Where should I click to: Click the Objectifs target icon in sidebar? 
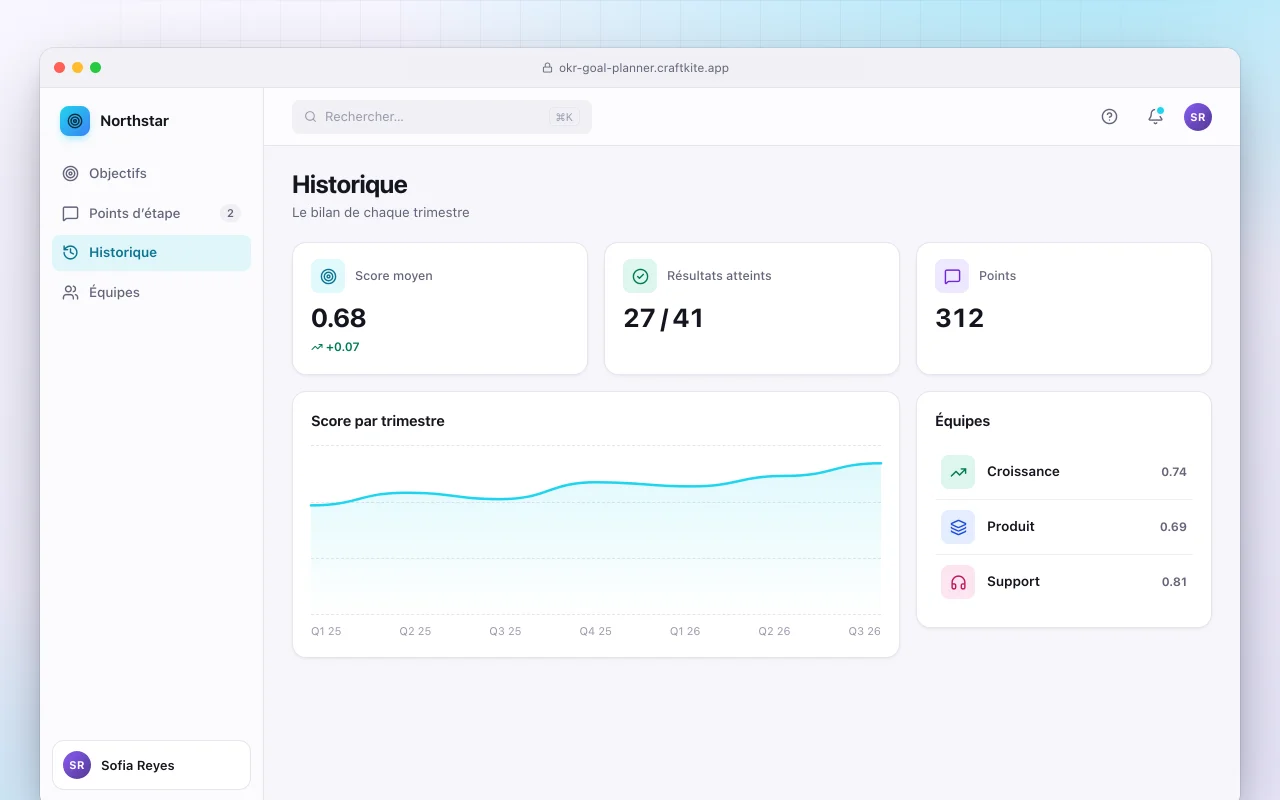click(x=70, y=173)
